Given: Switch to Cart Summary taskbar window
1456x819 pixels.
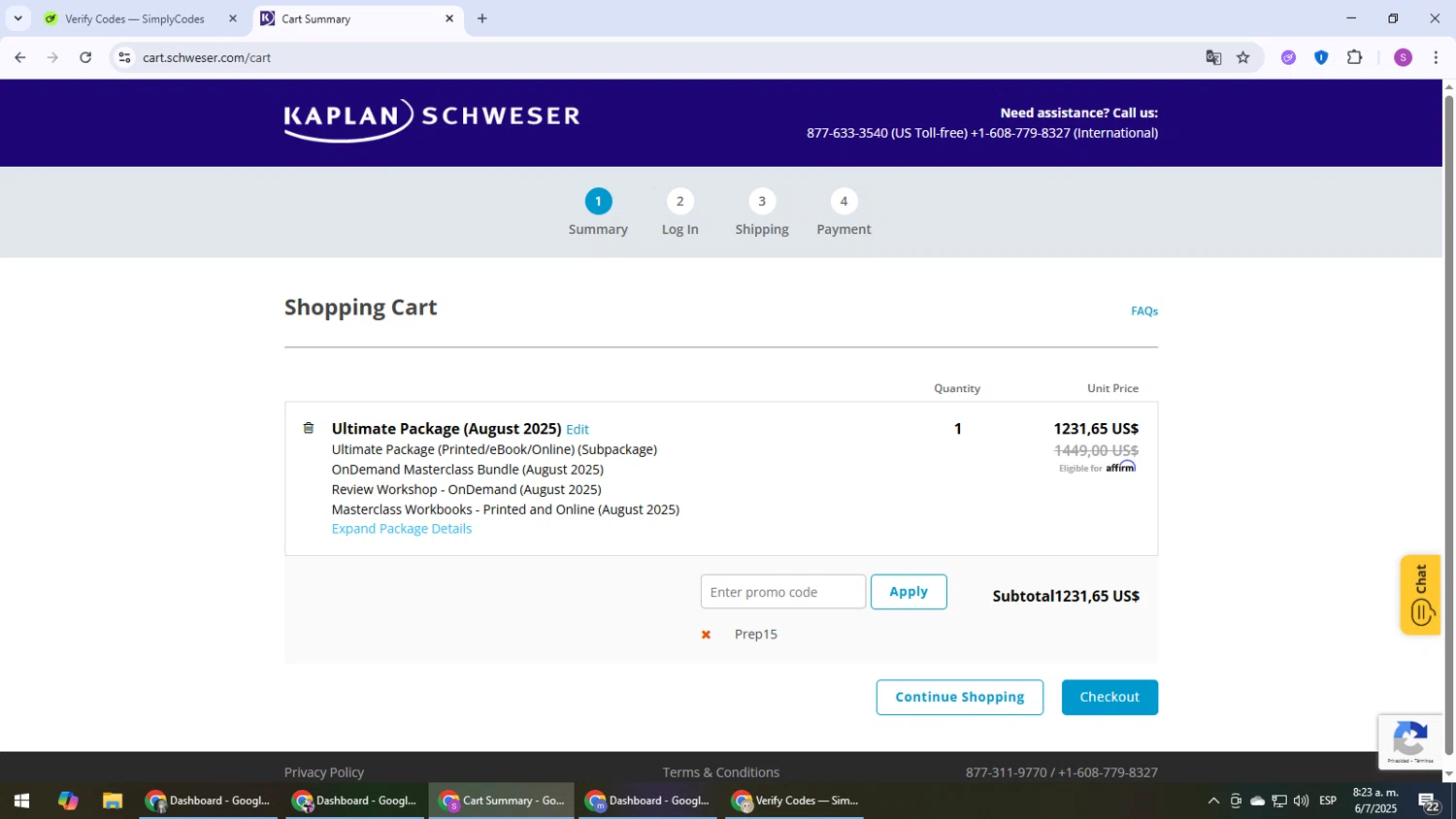Looking at the screenshot, I should point(502,801).
